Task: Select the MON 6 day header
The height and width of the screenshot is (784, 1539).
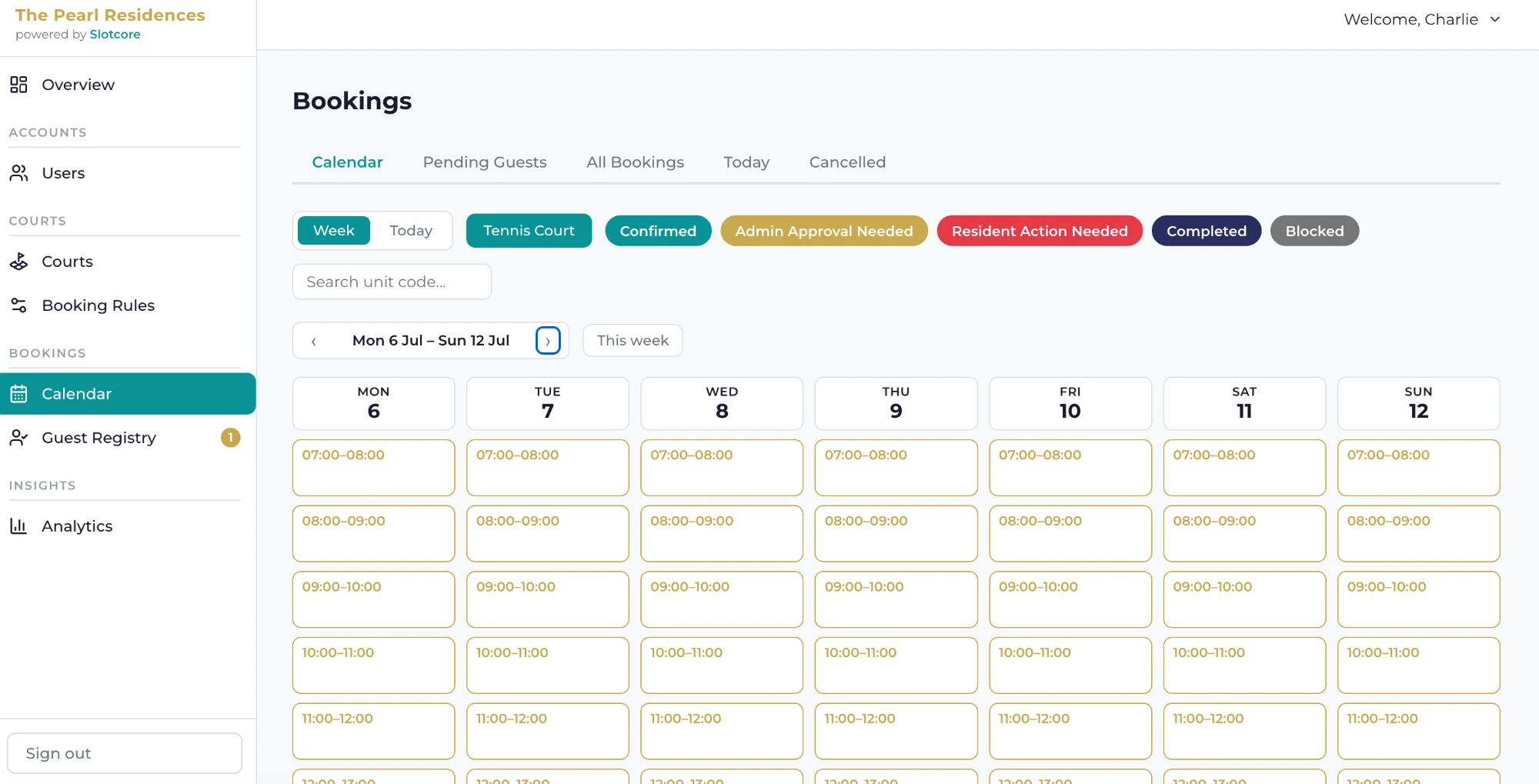Action: pos(373,403)
